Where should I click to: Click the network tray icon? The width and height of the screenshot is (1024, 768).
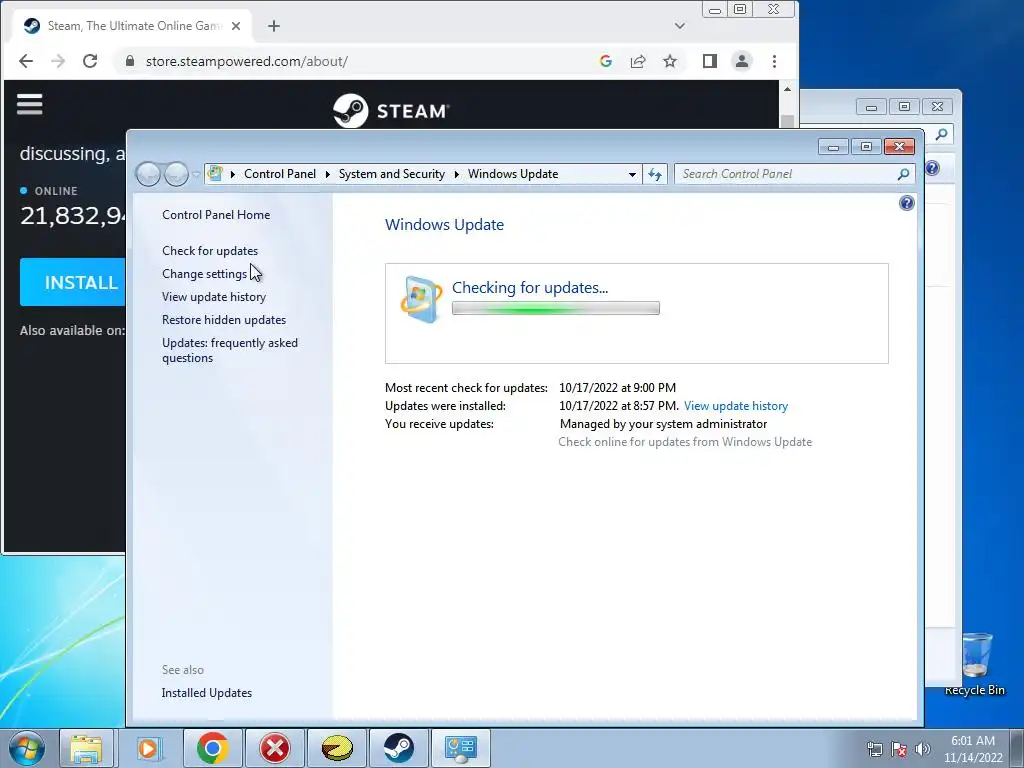tap(874, 750)
